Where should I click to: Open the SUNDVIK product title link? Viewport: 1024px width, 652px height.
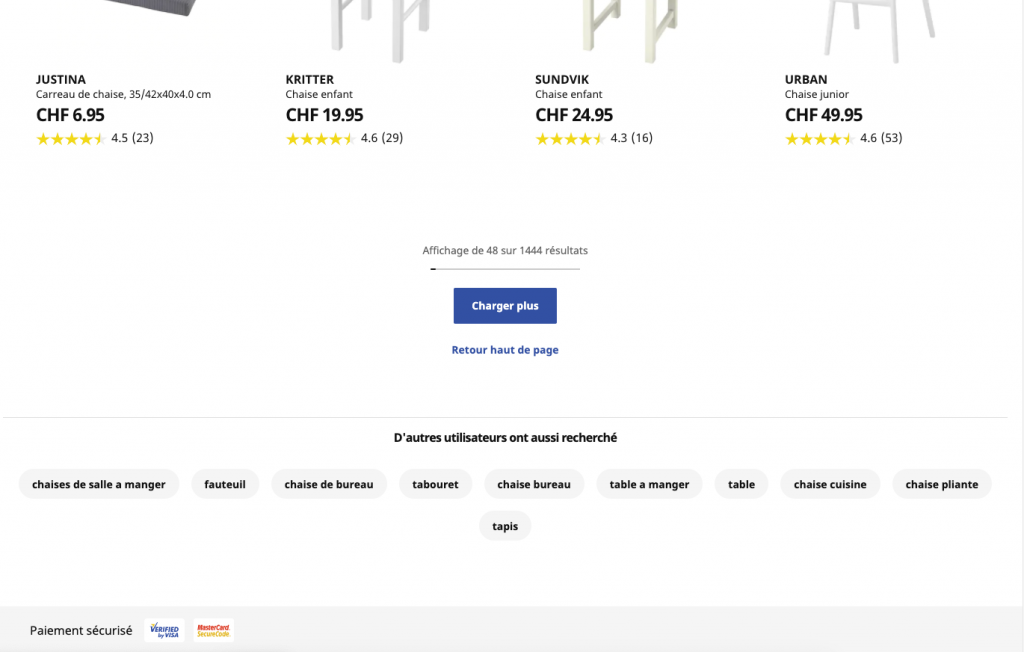562,80
